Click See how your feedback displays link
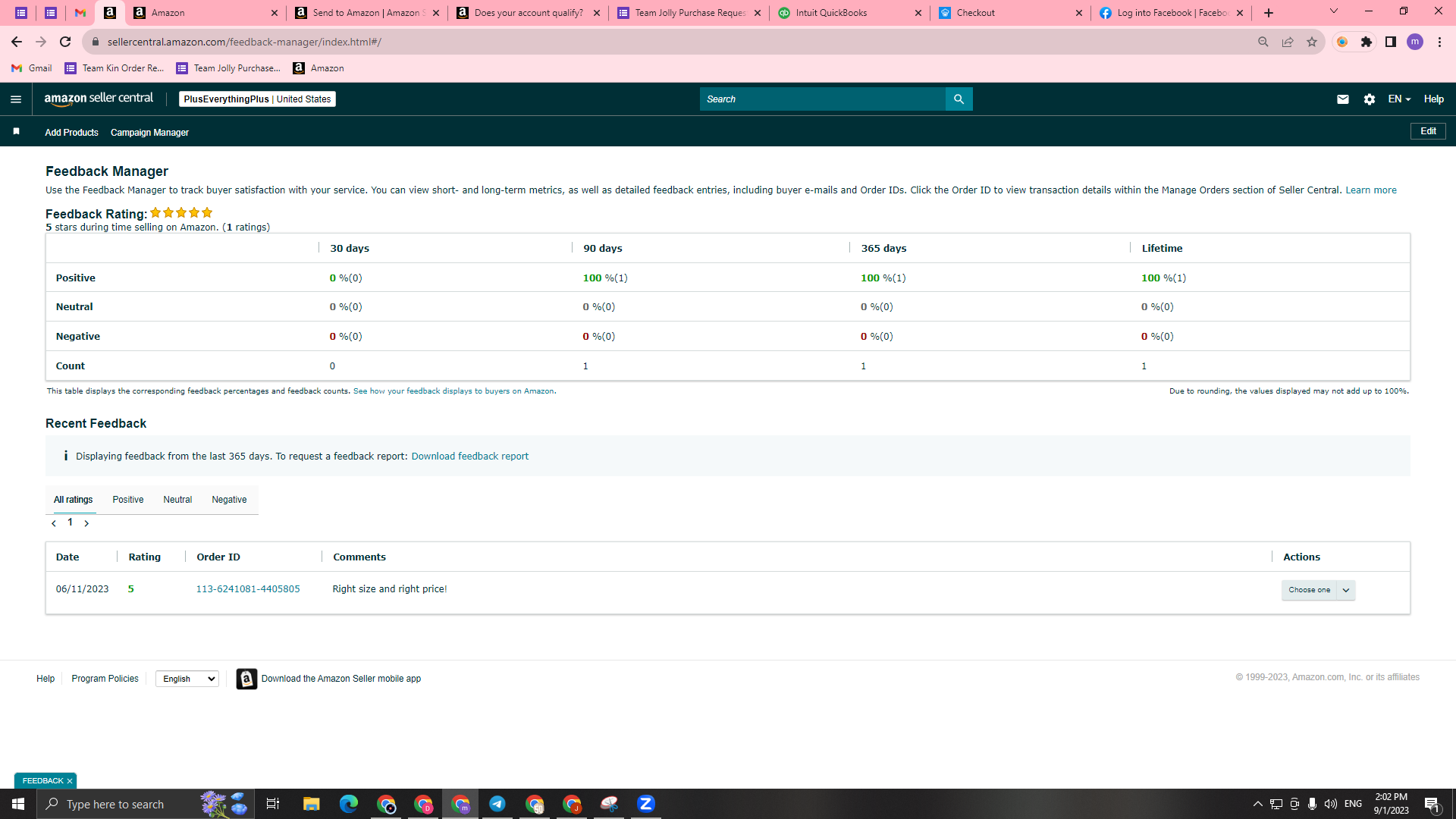This screenshot has height=819, width=1456. (453, 391)
